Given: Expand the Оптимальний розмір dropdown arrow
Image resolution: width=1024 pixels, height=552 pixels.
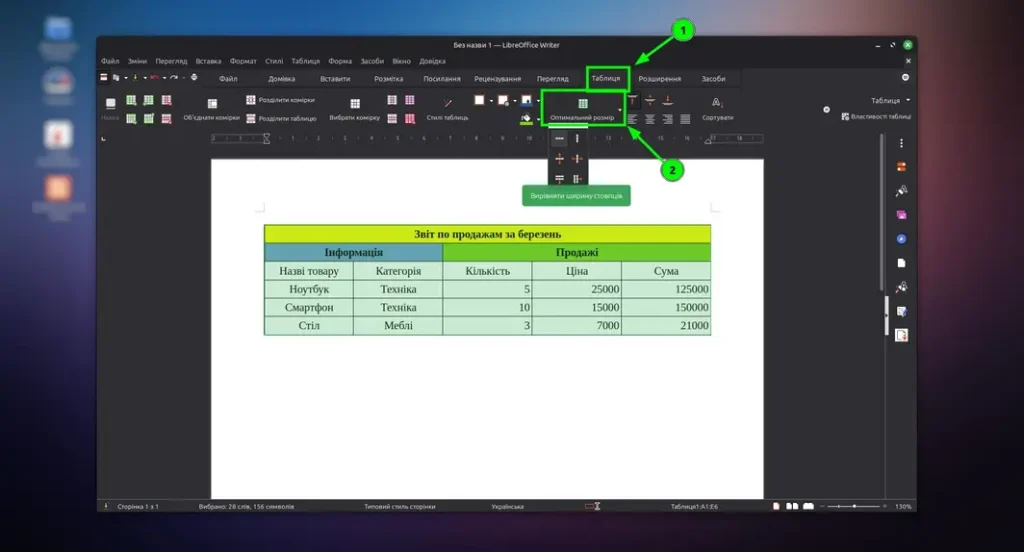Looking at the screenshot, I should 620,110.
